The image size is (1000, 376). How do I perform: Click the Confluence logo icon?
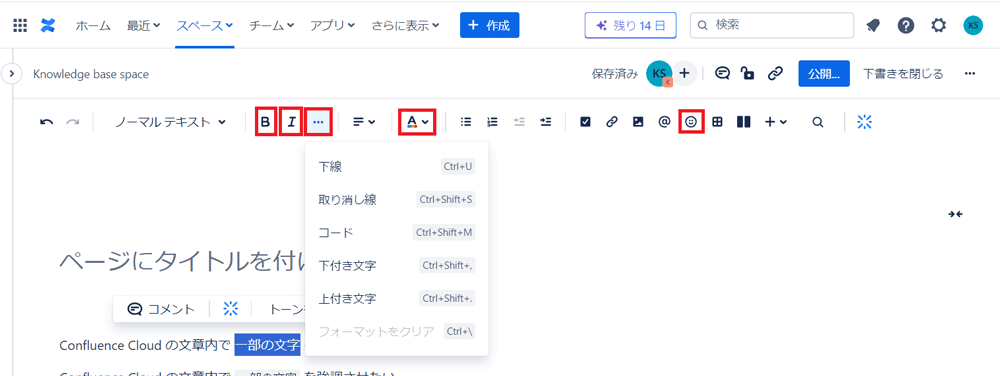click(x=47, y=25)
